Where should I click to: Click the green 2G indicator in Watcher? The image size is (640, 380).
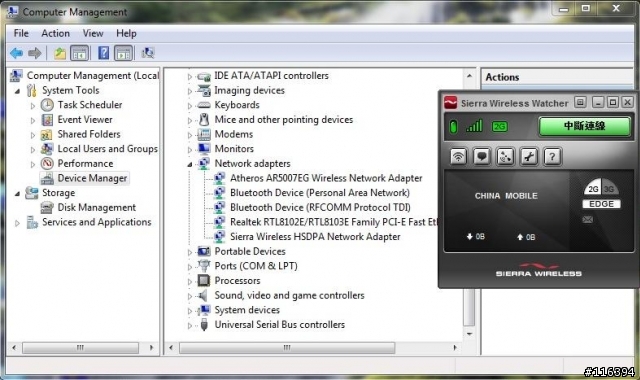(x=500, y=127)
